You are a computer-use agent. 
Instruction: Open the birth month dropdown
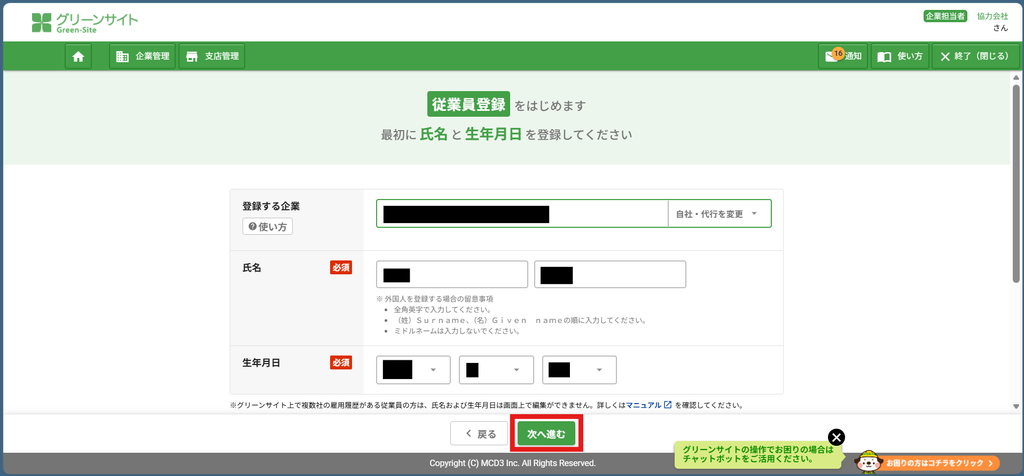pyautogui.click(x=496, y=370)
